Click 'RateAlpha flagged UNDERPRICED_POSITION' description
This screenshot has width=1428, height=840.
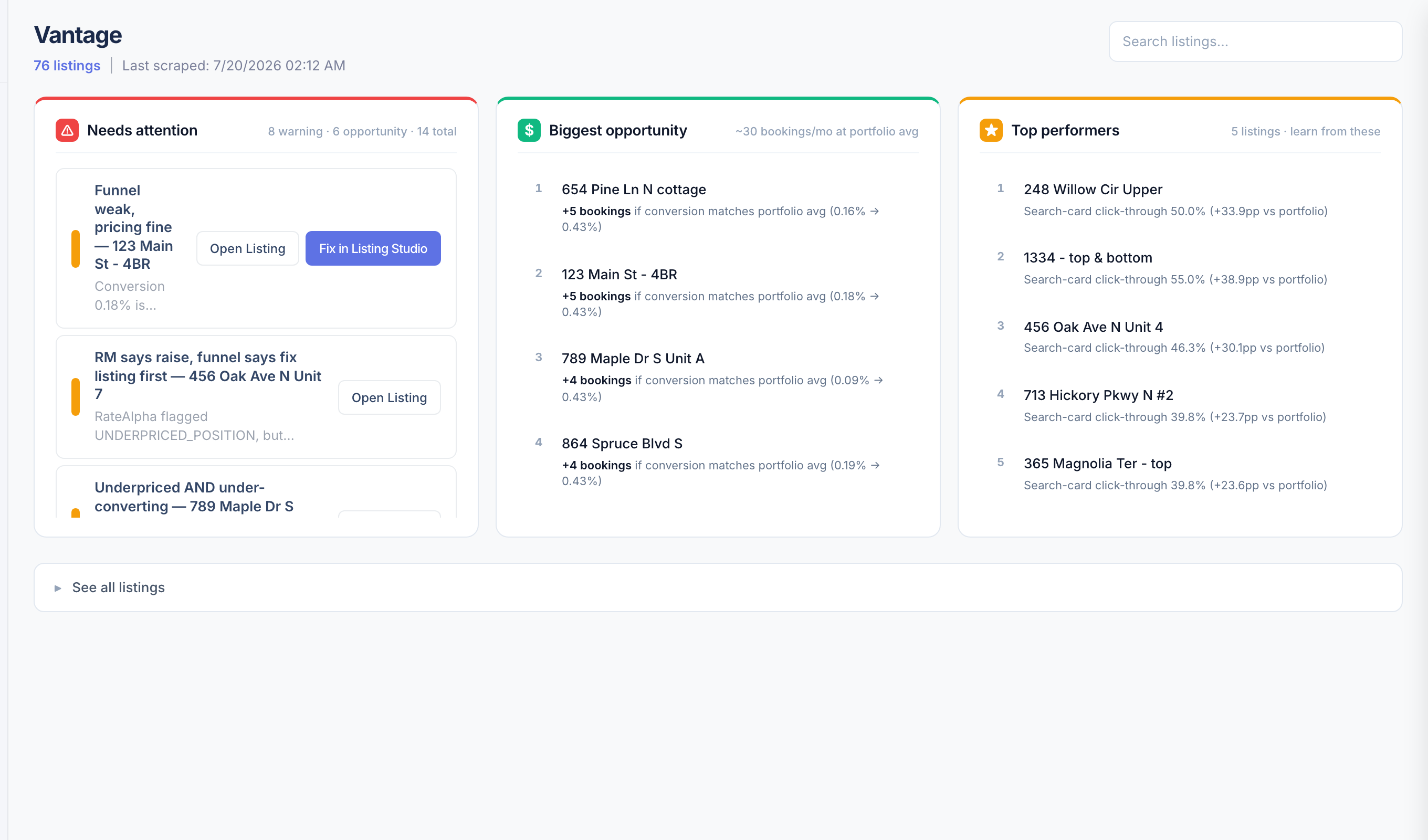coord(194,426)
